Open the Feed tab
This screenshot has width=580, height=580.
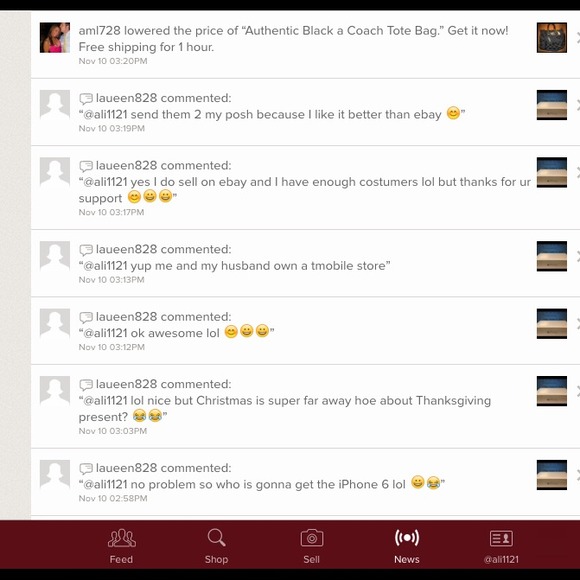pos(121,546)
